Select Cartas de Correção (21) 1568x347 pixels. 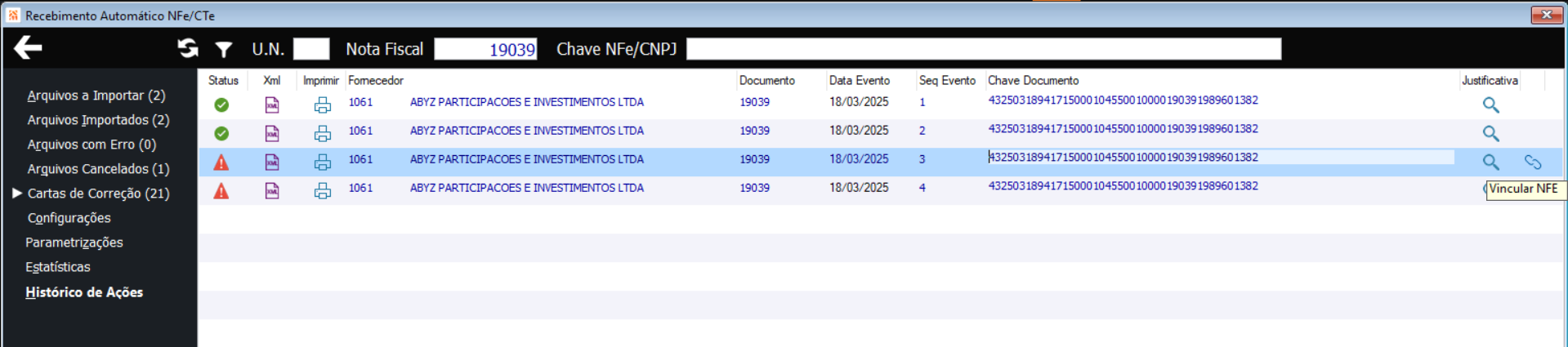tap(99, 194)
